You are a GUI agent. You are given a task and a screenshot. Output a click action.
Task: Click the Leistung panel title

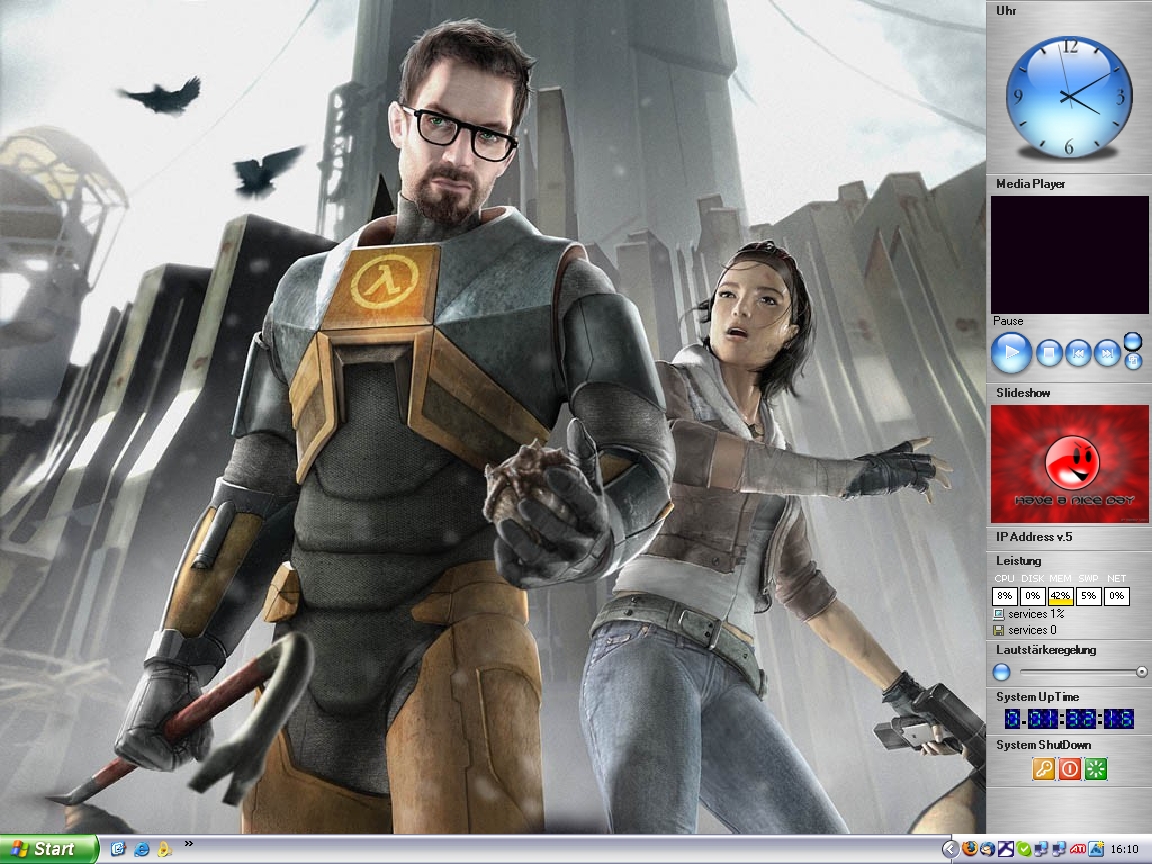click(1018, 561)
